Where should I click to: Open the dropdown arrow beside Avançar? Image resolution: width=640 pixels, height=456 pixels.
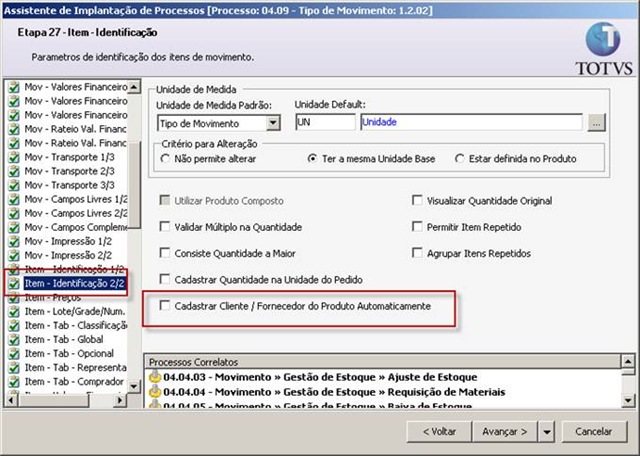[x=547, y=432]
